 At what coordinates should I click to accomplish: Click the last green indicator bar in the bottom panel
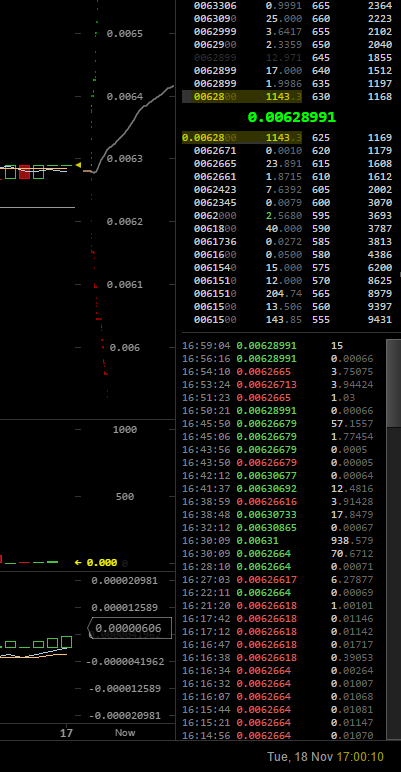click(x=67, y=642)
